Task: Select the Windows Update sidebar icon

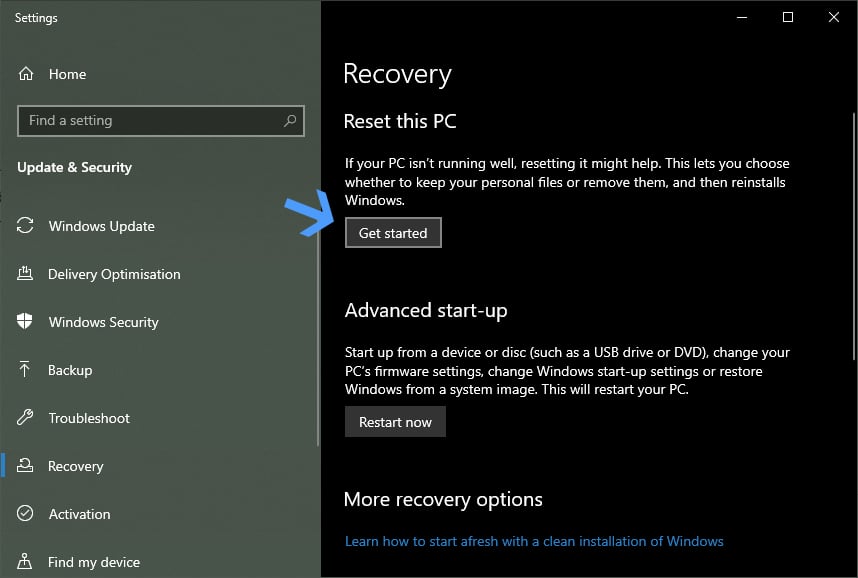Action: pyautogui.click(x=24, y=226)
